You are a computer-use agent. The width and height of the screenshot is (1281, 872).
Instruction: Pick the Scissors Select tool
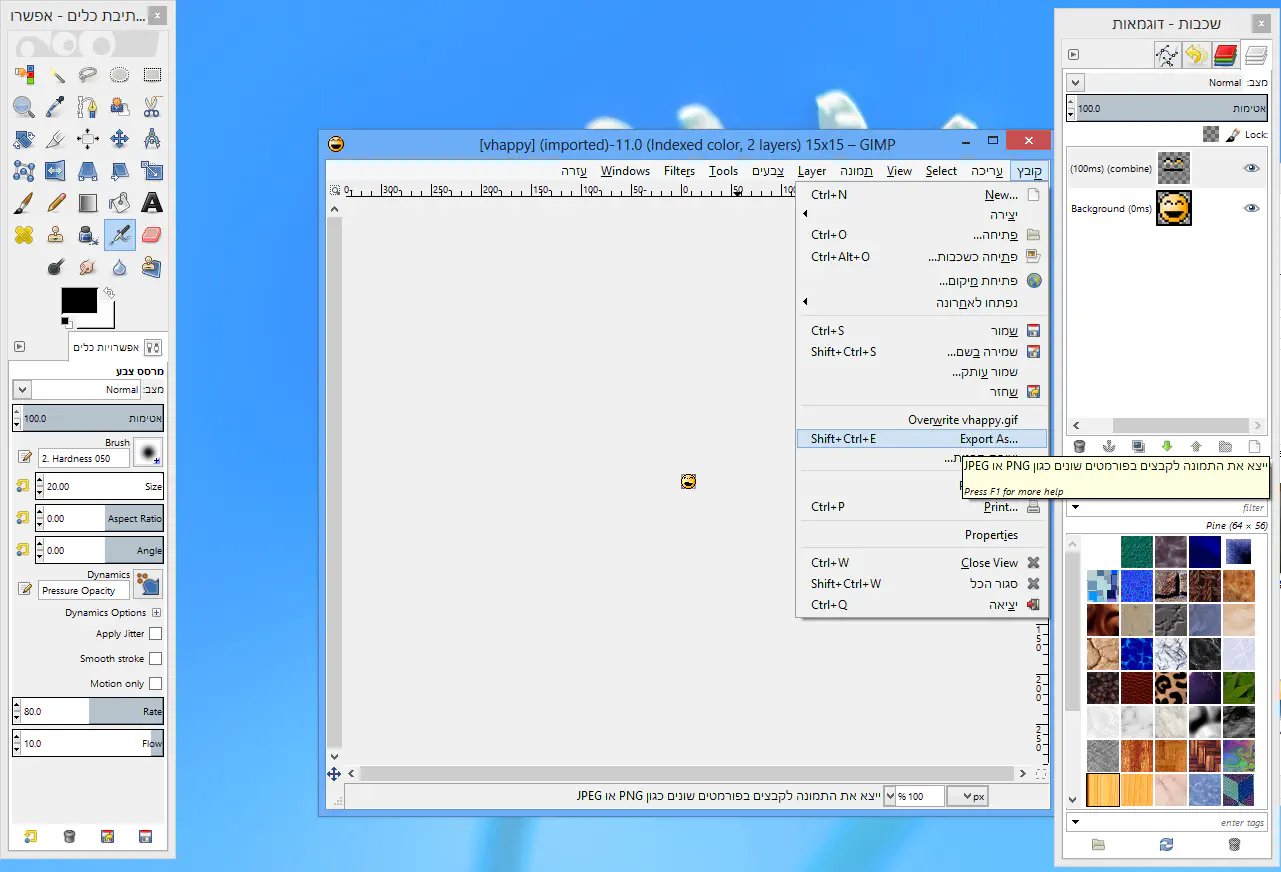tap(151, 107)
